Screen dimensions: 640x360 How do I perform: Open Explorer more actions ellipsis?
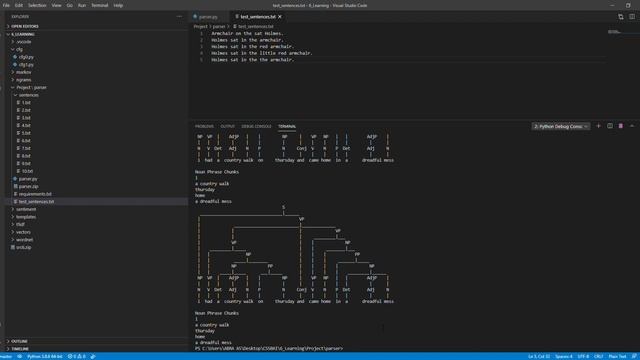pos(179,17)
